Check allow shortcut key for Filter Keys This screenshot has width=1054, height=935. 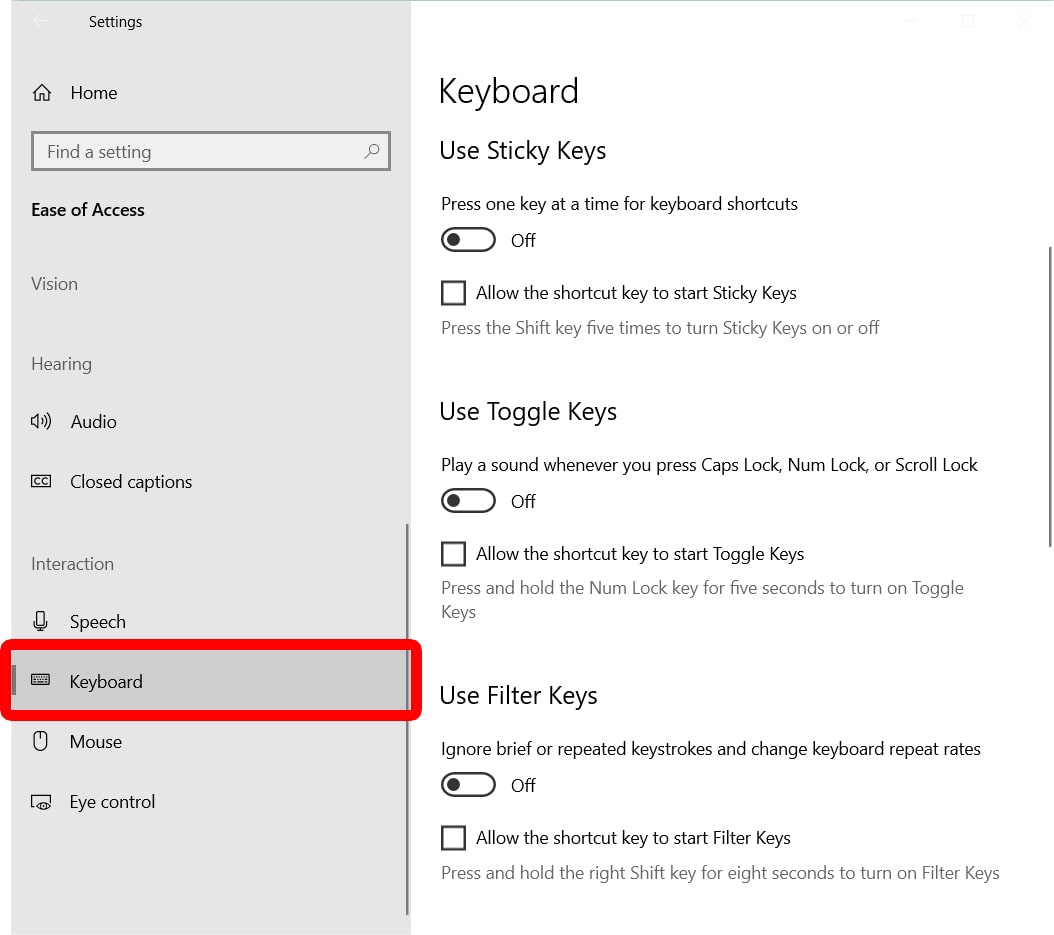pyautogui.click(x=453, y=837)
